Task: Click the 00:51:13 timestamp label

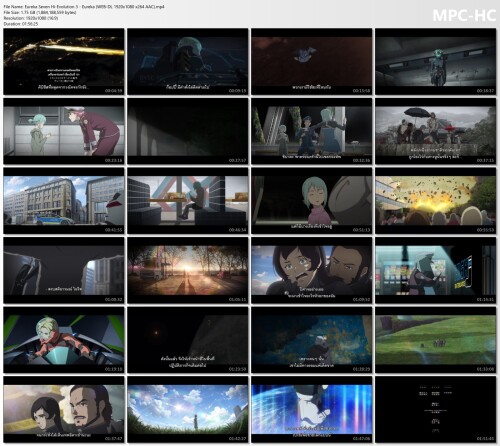Action: tap(361, 230)
